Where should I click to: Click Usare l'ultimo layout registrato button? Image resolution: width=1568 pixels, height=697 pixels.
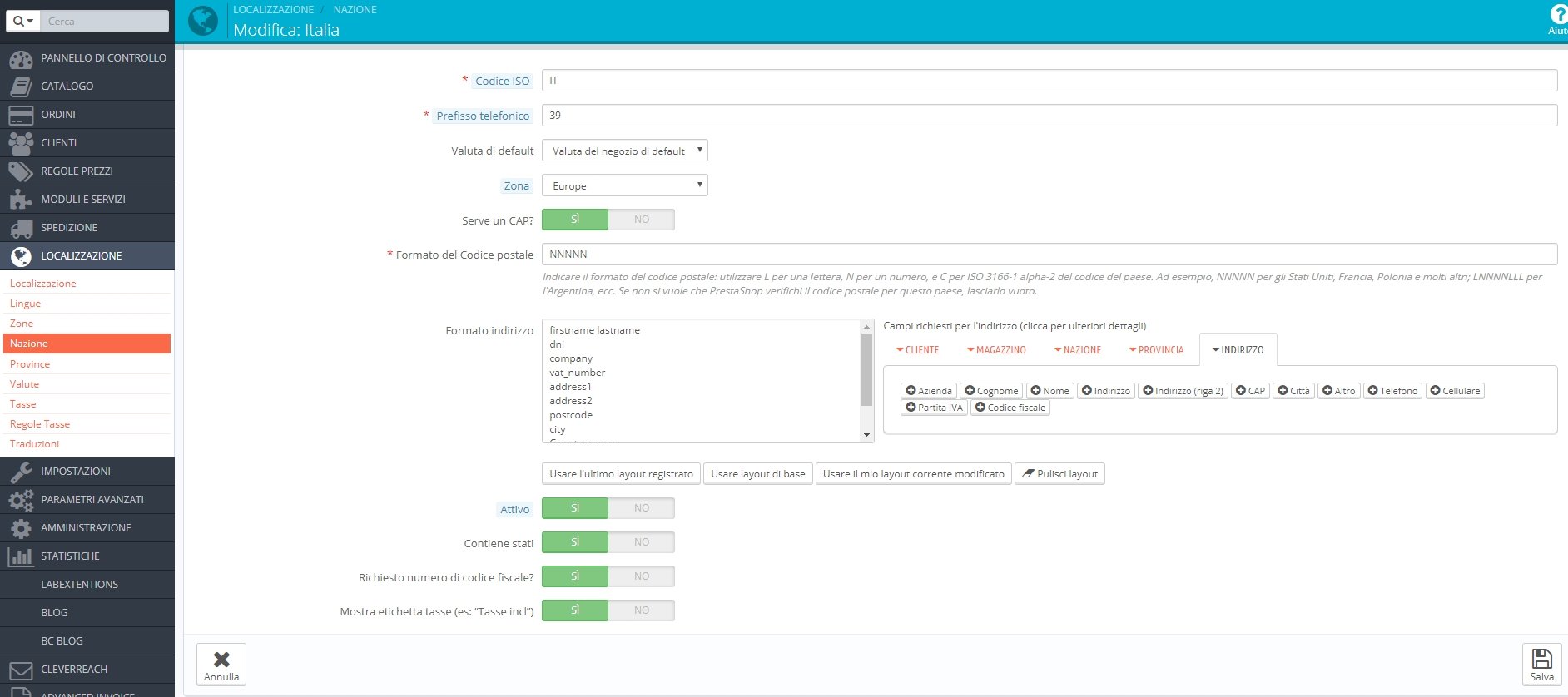tap(621, 474)
